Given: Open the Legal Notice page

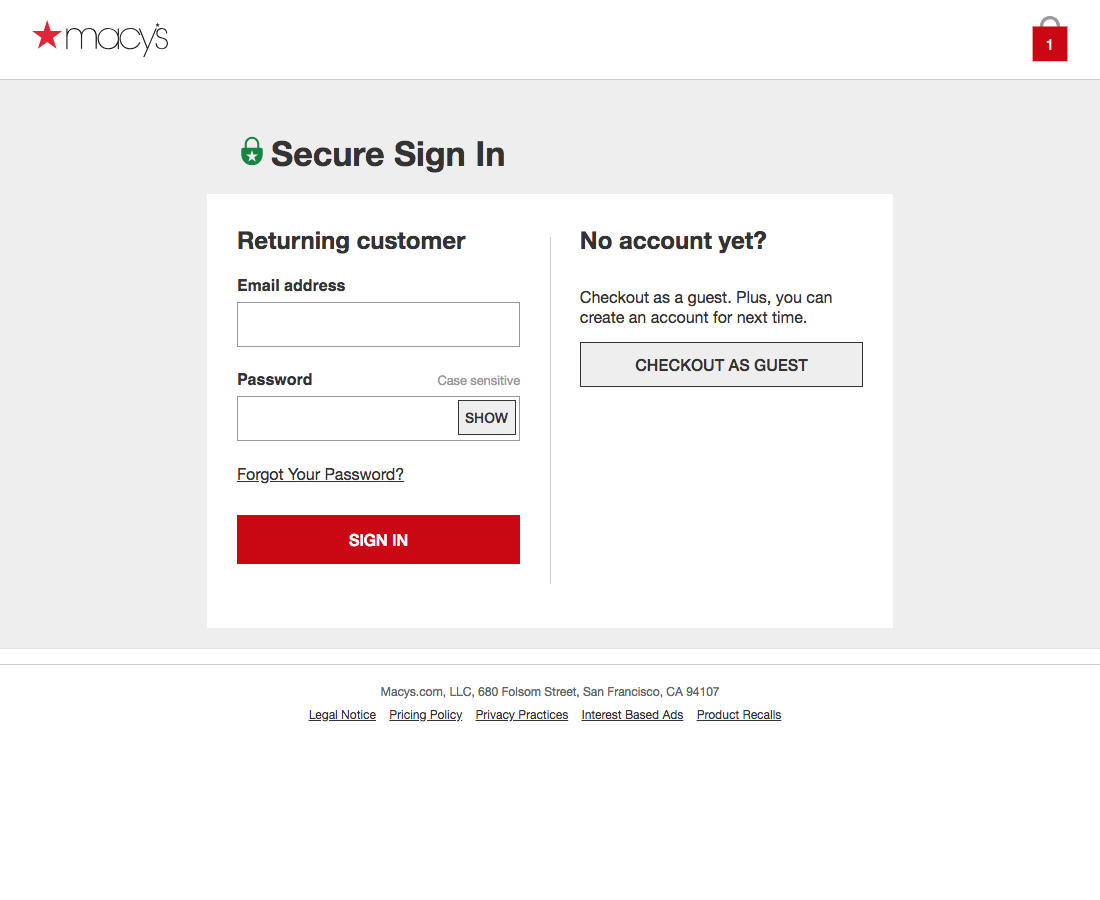Looking at the screenshot, I should click(342, 714).
